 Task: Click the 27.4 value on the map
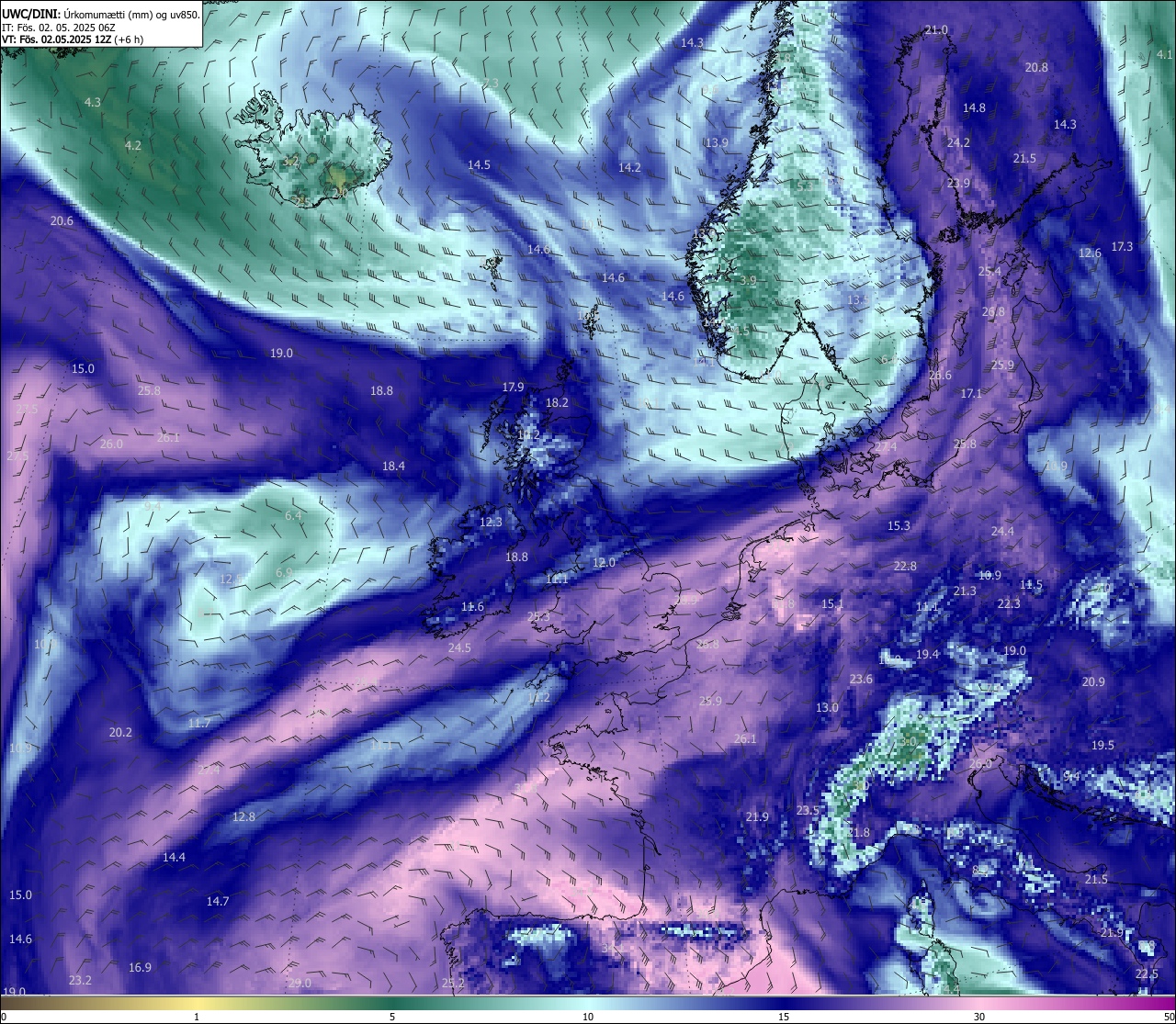point(886,445)
